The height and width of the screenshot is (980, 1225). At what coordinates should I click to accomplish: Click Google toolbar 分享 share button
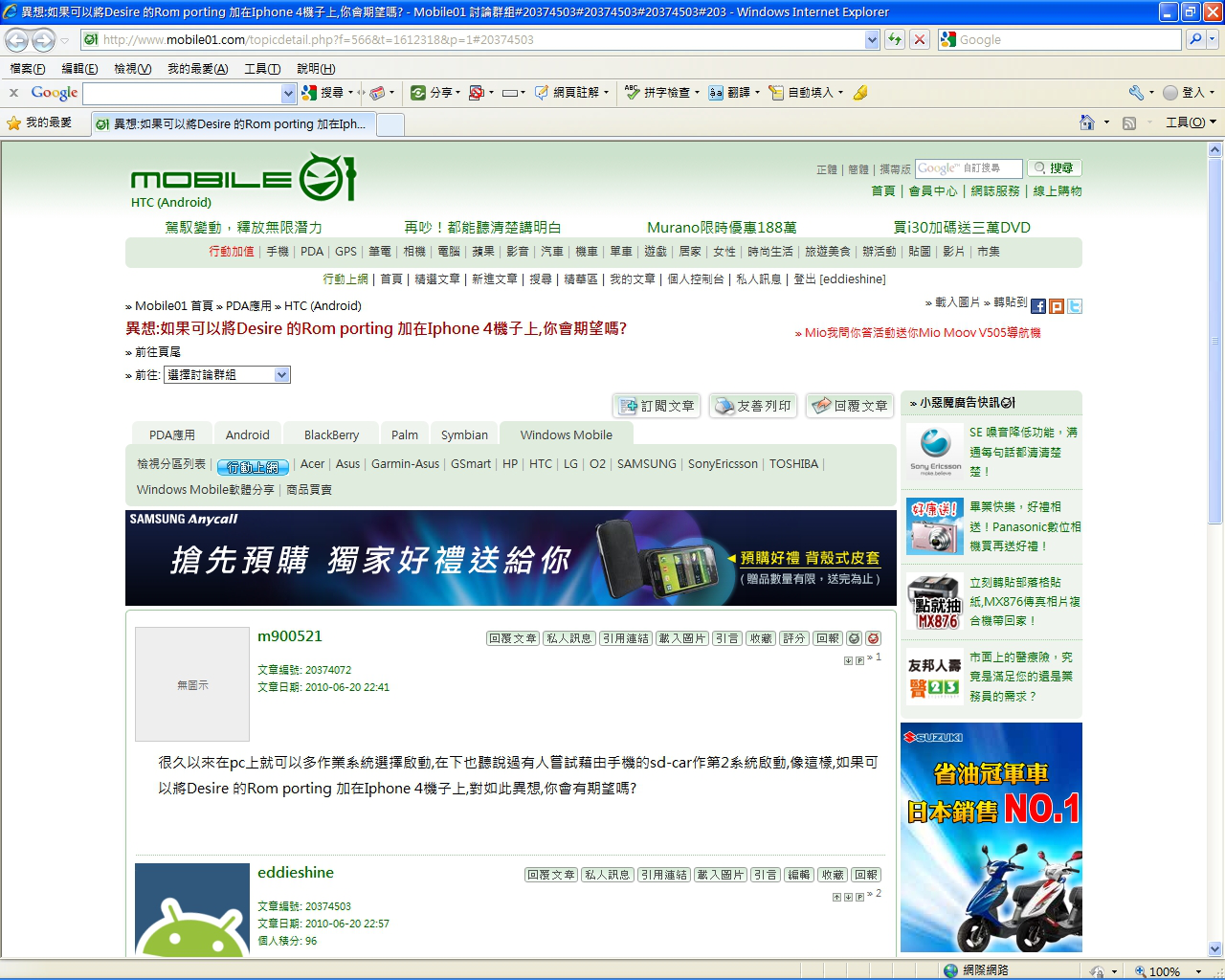[433, 93]
